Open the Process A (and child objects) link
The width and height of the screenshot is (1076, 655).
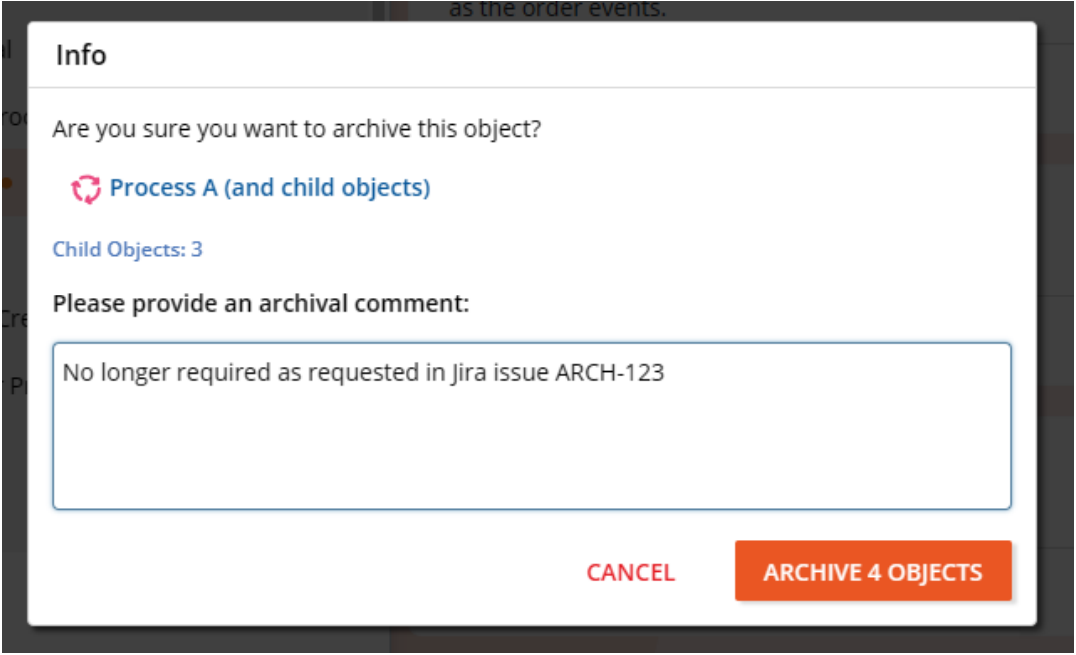(x=269, y=188)
